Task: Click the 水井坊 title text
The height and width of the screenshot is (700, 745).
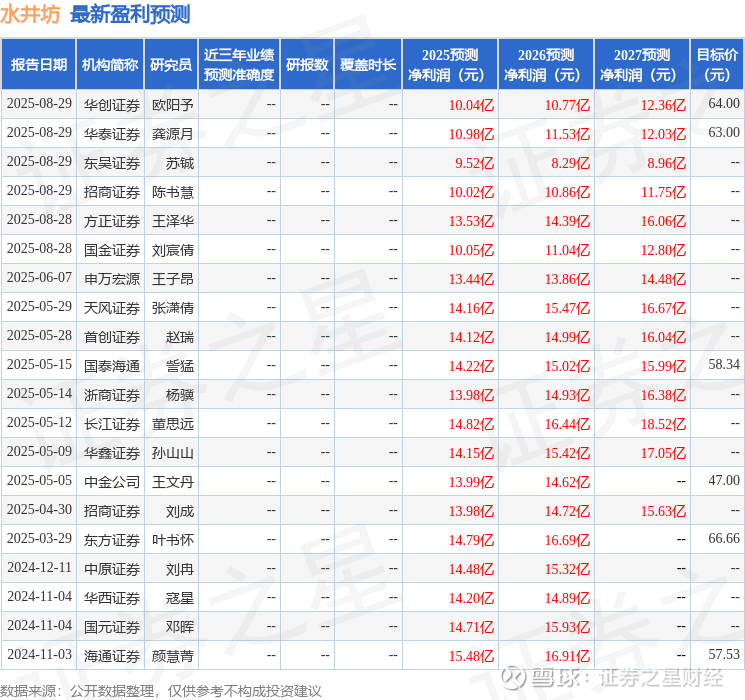Action: point(30,14)
